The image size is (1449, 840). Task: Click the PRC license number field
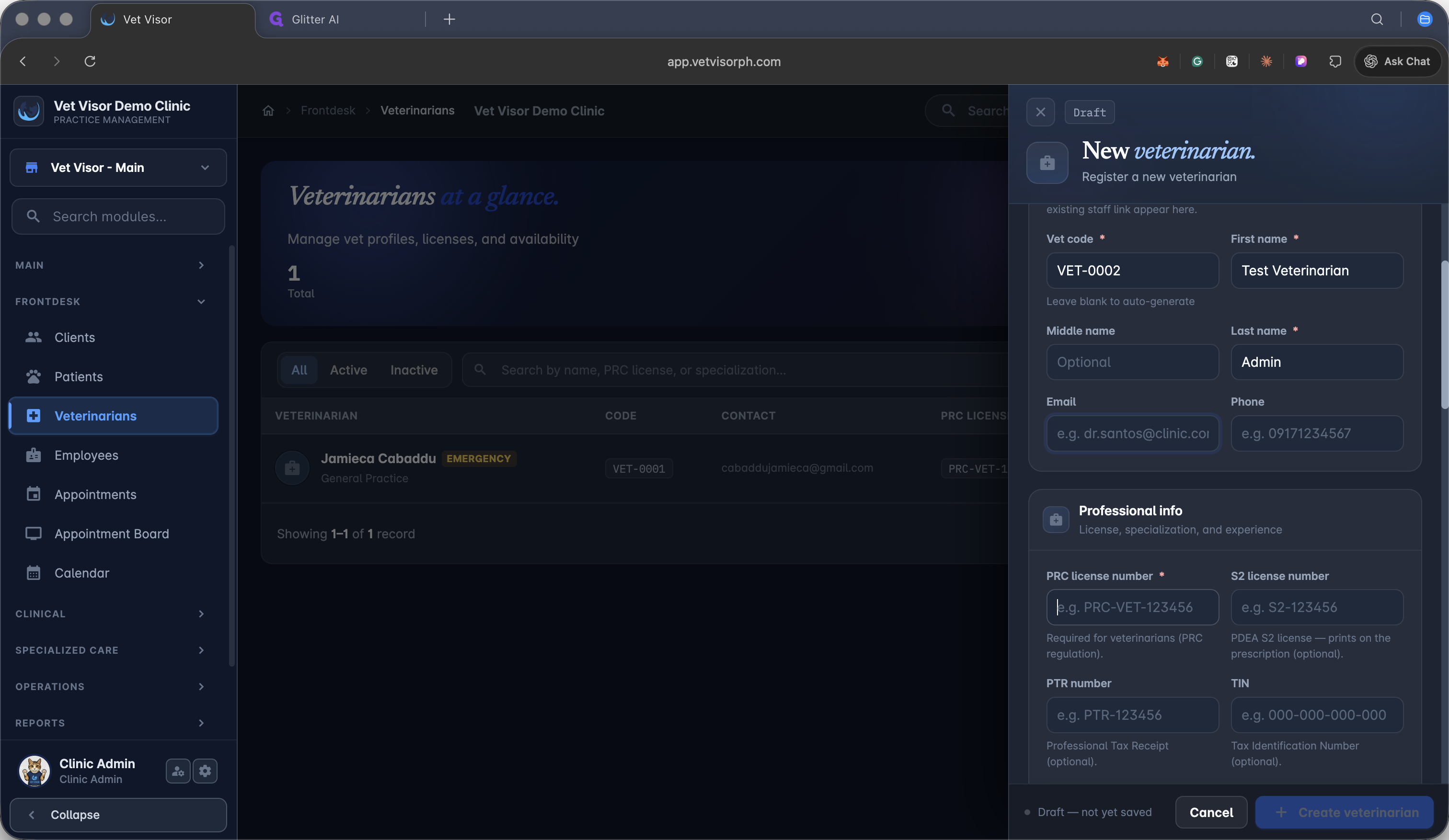[x=1132, y=607]
